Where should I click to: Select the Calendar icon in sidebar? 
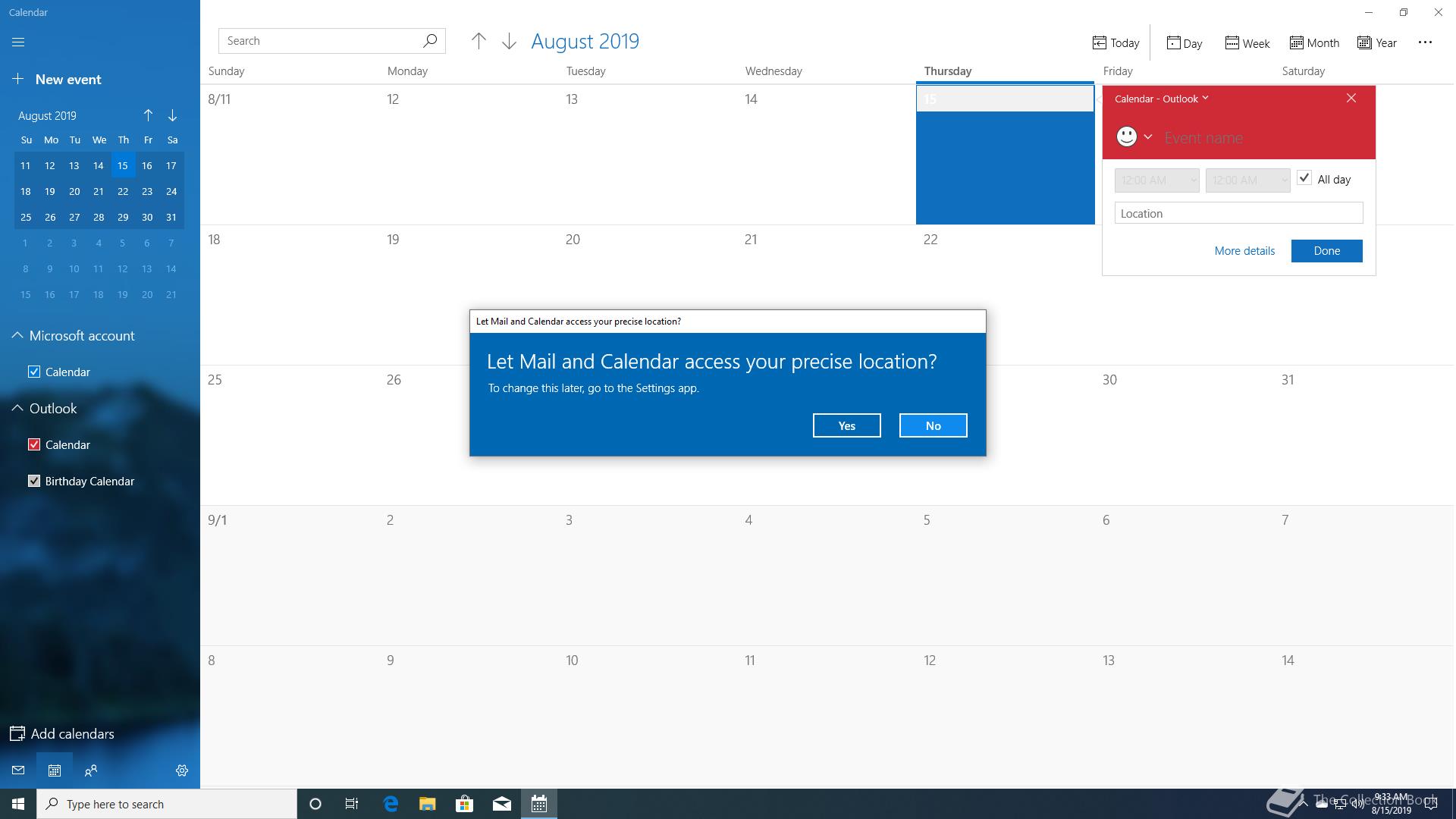(55, 770)
